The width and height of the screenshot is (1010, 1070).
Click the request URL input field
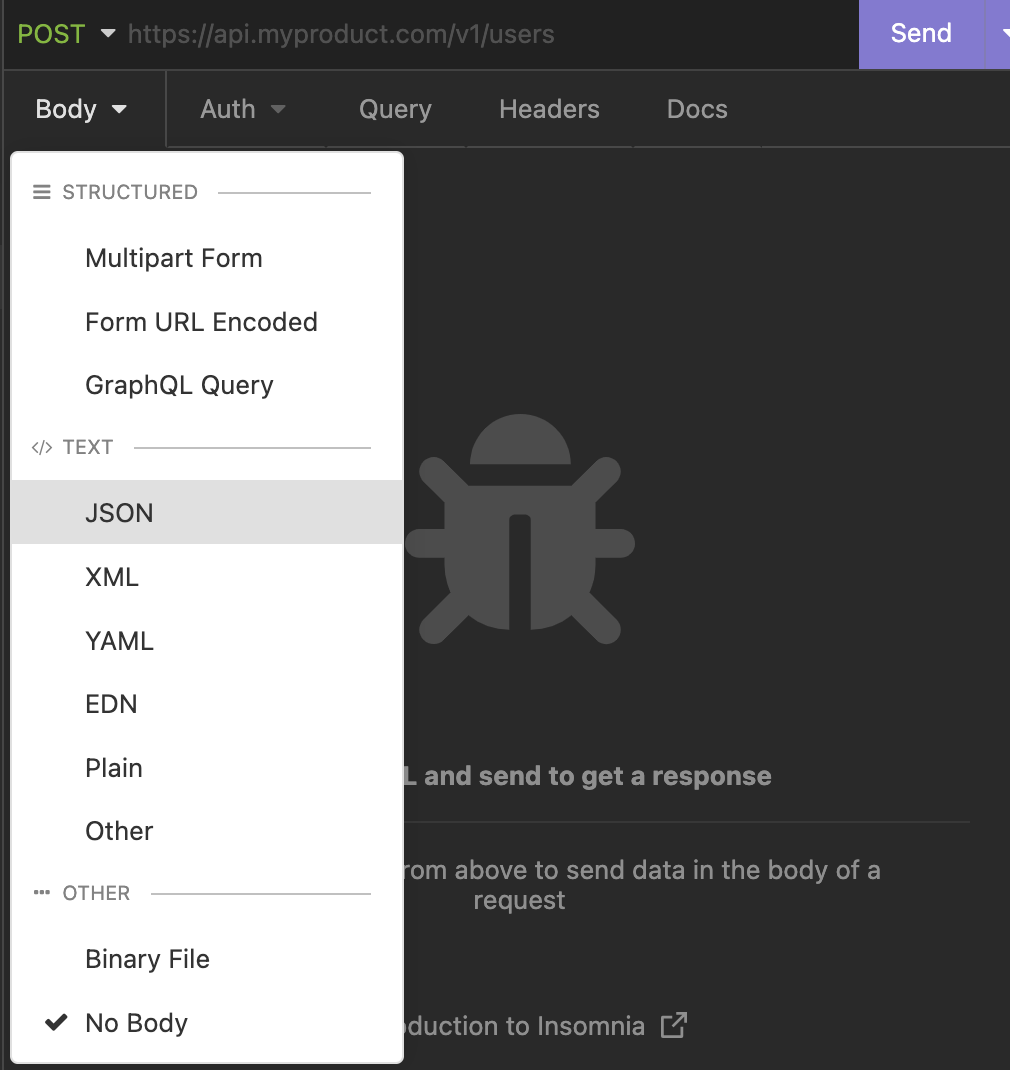(490, 34)
